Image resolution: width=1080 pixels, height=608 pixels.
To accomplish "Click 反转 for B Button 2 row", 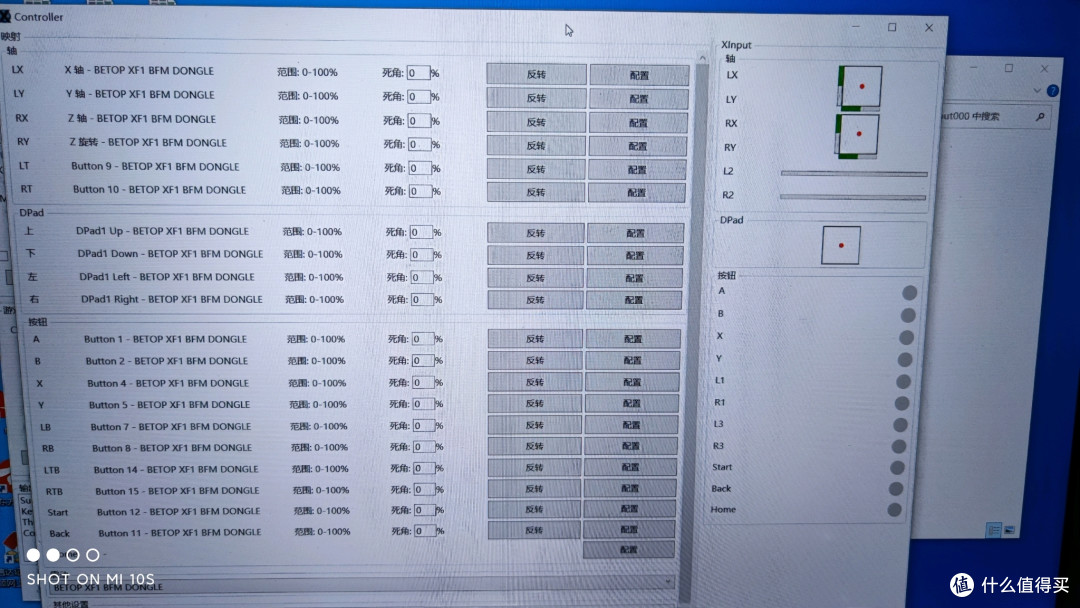I will [x=534, y=360].
